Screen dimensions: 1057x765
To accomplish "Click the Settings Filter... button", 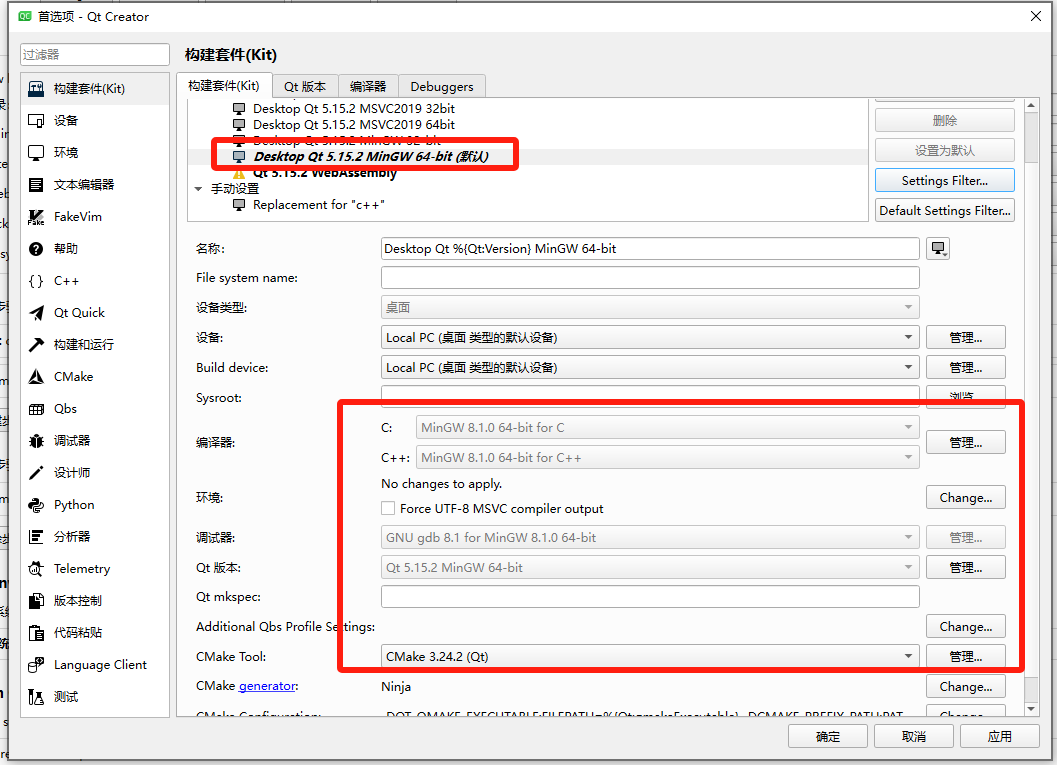I will 944,181.
